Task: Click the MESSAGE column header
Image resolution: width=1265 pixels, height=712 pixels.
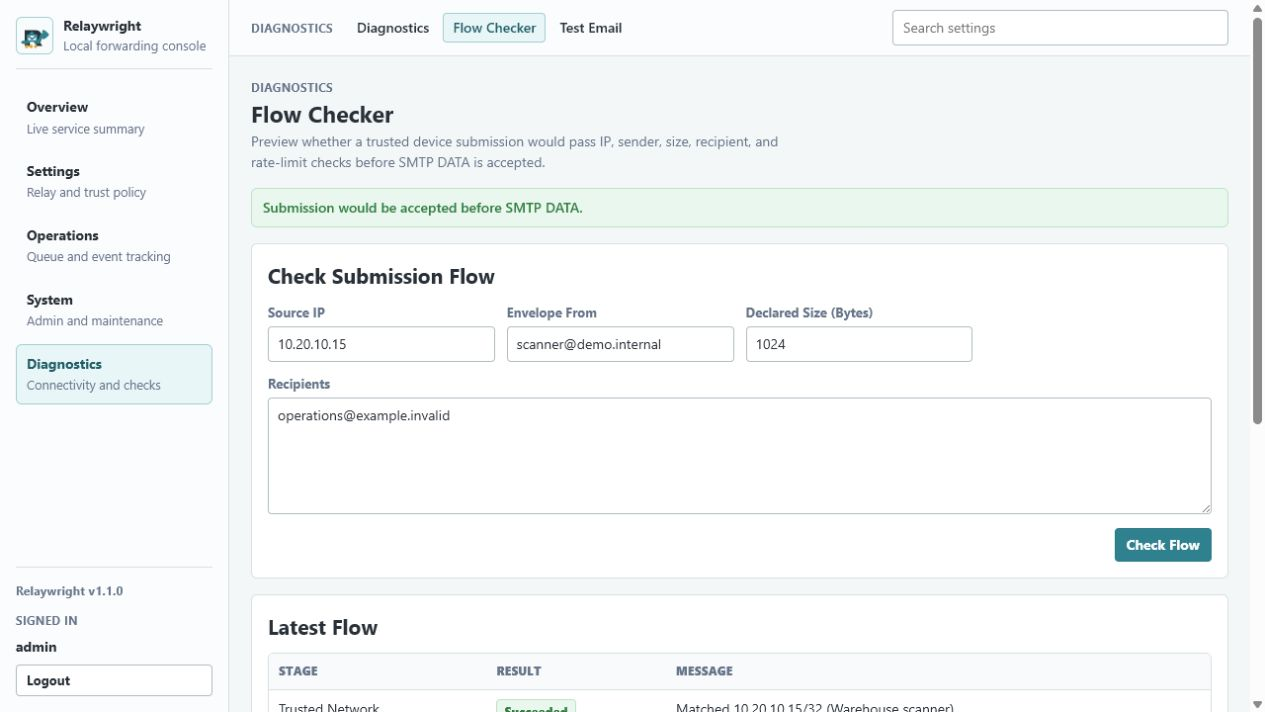Action: [704, 671]
